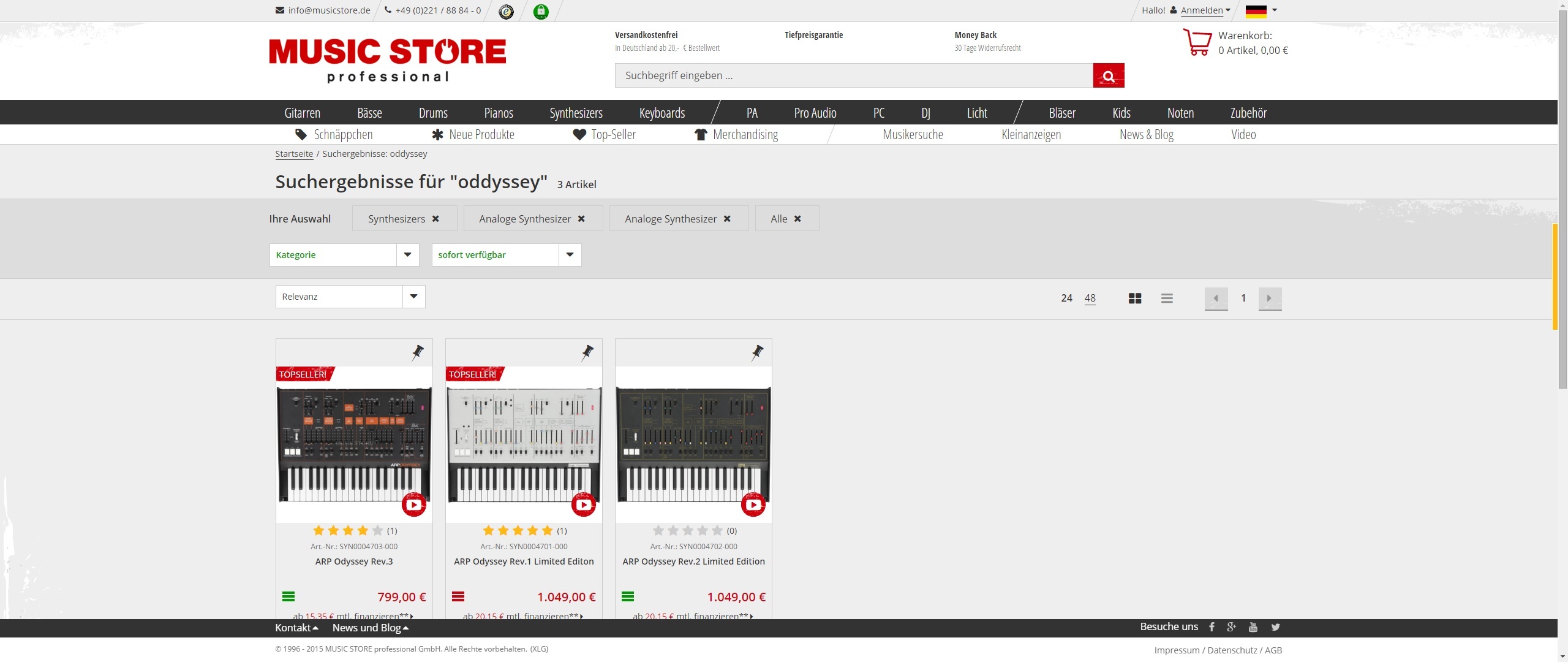Image resolution: width=1568 pixels, height=662 pixels.
Task: Open the Pro Audio category menu
Action: click(x=815, y=113)
